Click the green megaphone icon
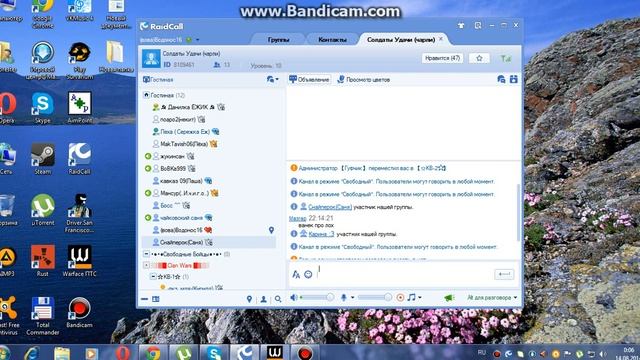The height and width of the screenshot is (360, 640). coord(449,298)
